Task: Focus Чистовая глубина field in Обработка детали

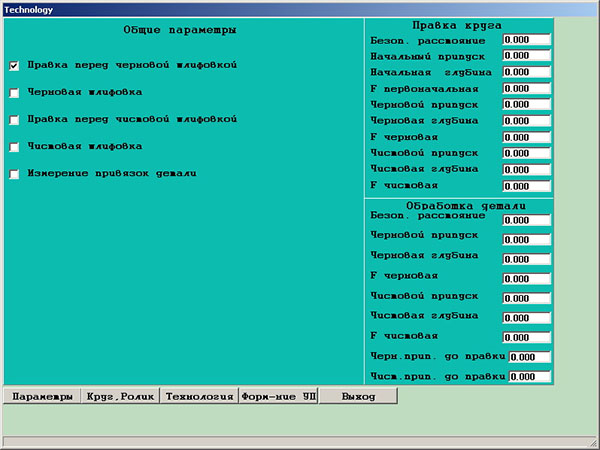Action: pyautogui.click(x=527, y=318)
